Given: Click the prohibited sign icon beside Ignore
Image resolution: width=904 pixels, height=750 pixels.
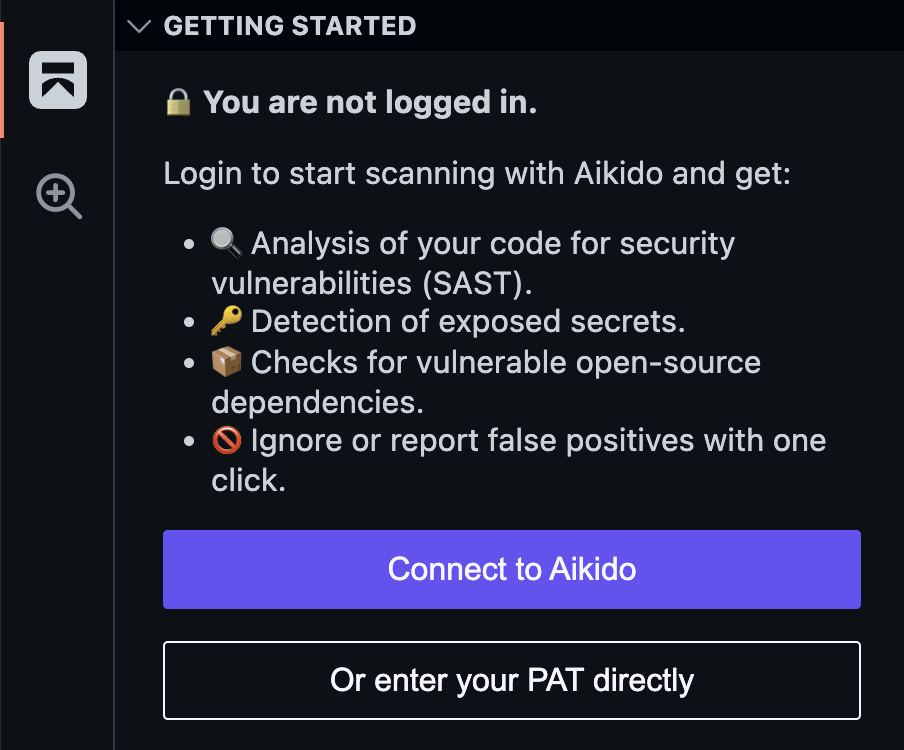Looking at the screenshot, I should tap(226, 440).
